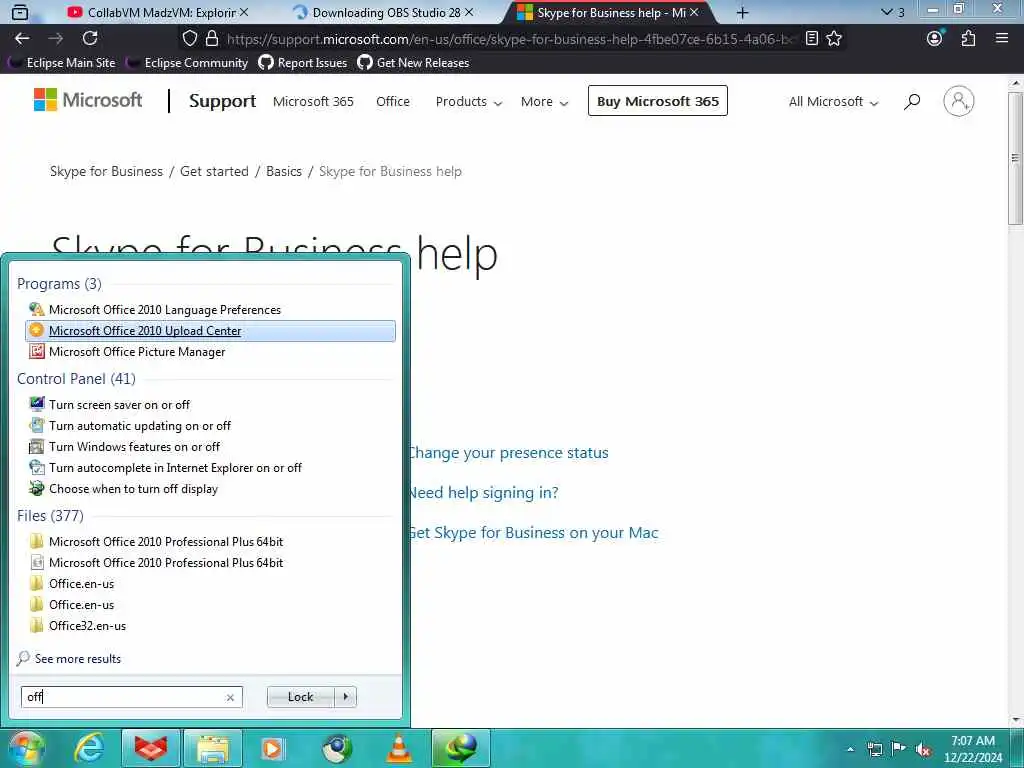Go back with the browser back arrow
Screen dimensions: 1024x768
click(x=22, y=39)
